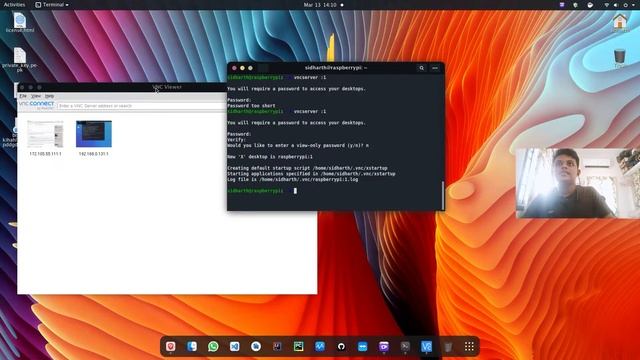Open the purple screen recorder dock icon

coord(384,347)
